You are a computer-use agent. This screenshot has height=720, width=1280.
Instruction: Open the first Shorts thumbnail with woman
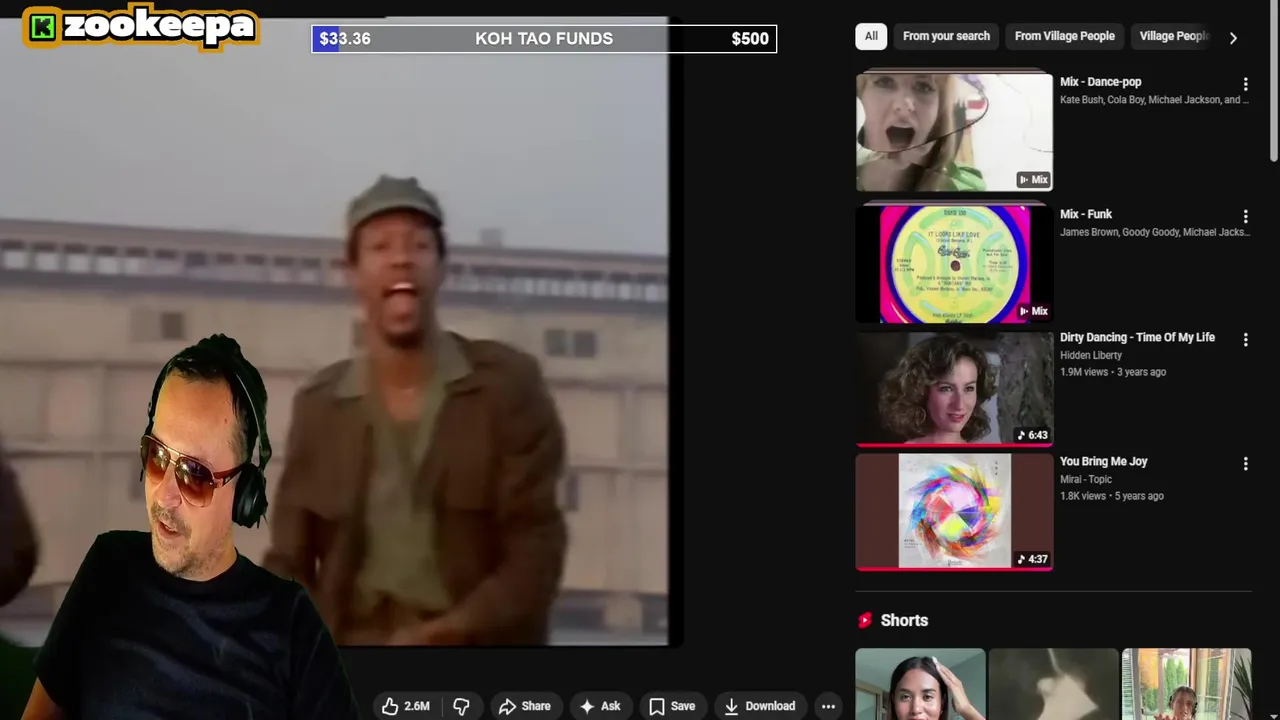point(920,684)
